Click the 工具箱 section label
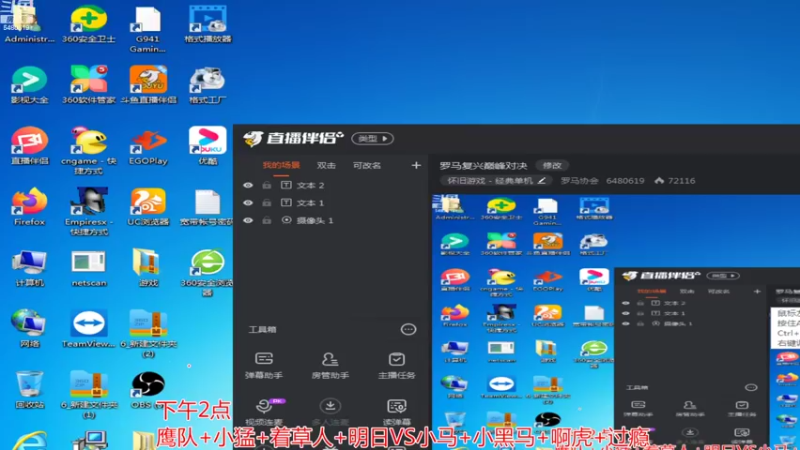The height and width of the screenshot is (450, 800). tap(262, 330)
